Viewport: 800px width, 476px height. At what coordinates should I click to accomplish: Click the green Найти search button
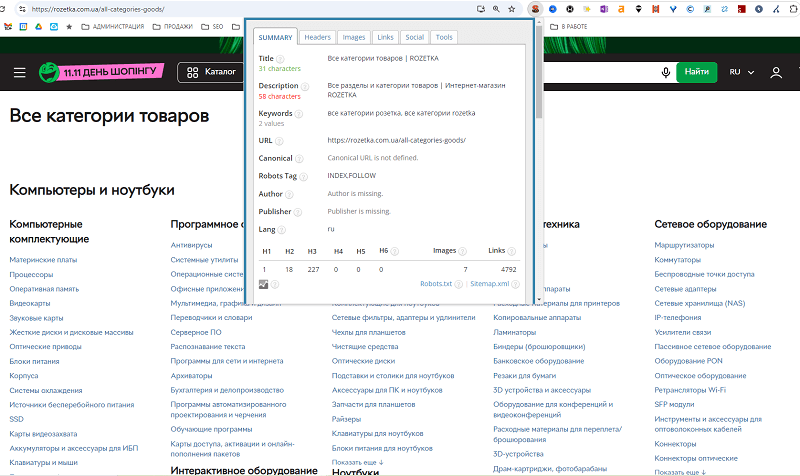point(696,72)
